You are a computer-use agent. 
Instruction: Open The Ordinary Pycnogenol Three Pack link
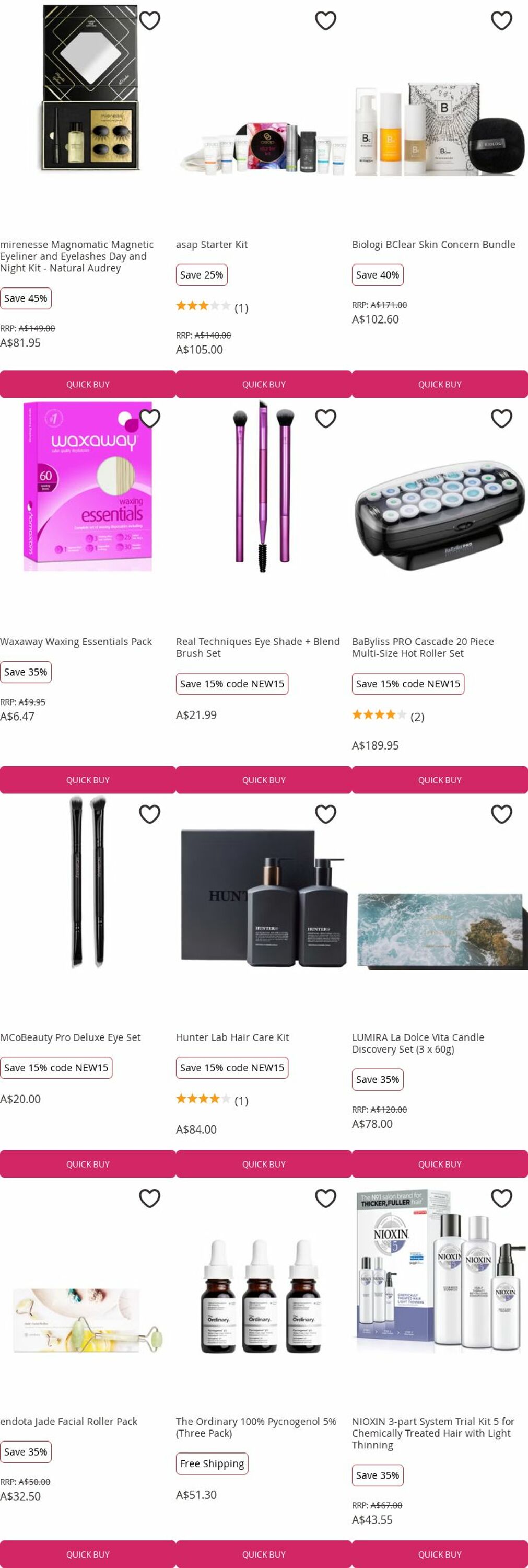255,1427
